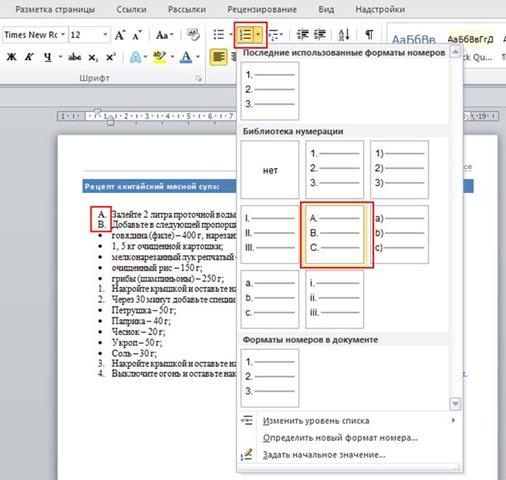Open multilevel list icon
This screenshot has height=480, width=506.
click(273, 34)
